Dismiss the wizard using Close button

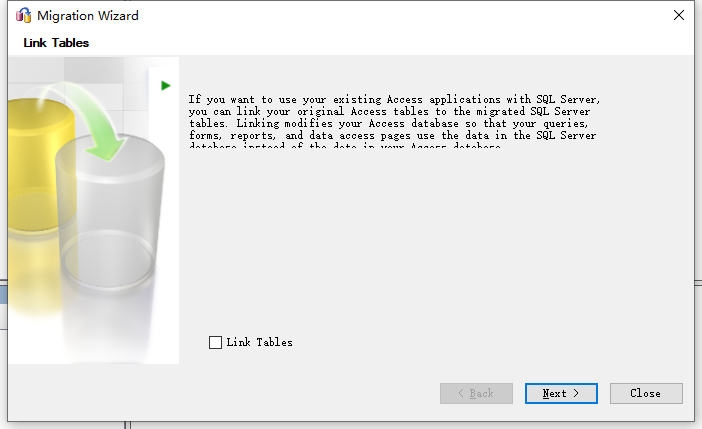click(646, 393)
